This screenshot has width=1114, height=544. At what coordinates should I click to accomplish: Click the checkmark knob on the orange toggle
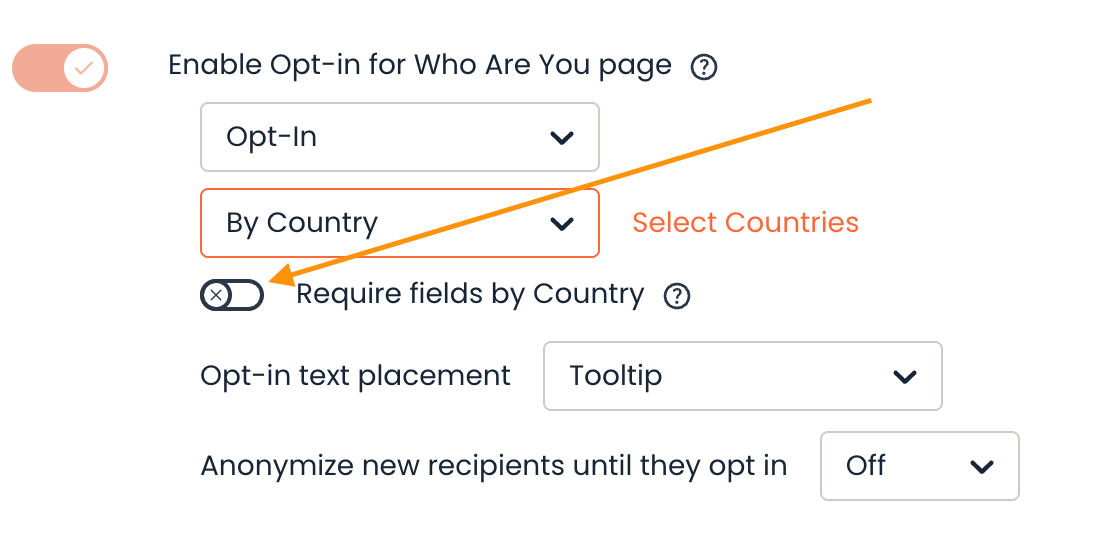tap(85, 68)
